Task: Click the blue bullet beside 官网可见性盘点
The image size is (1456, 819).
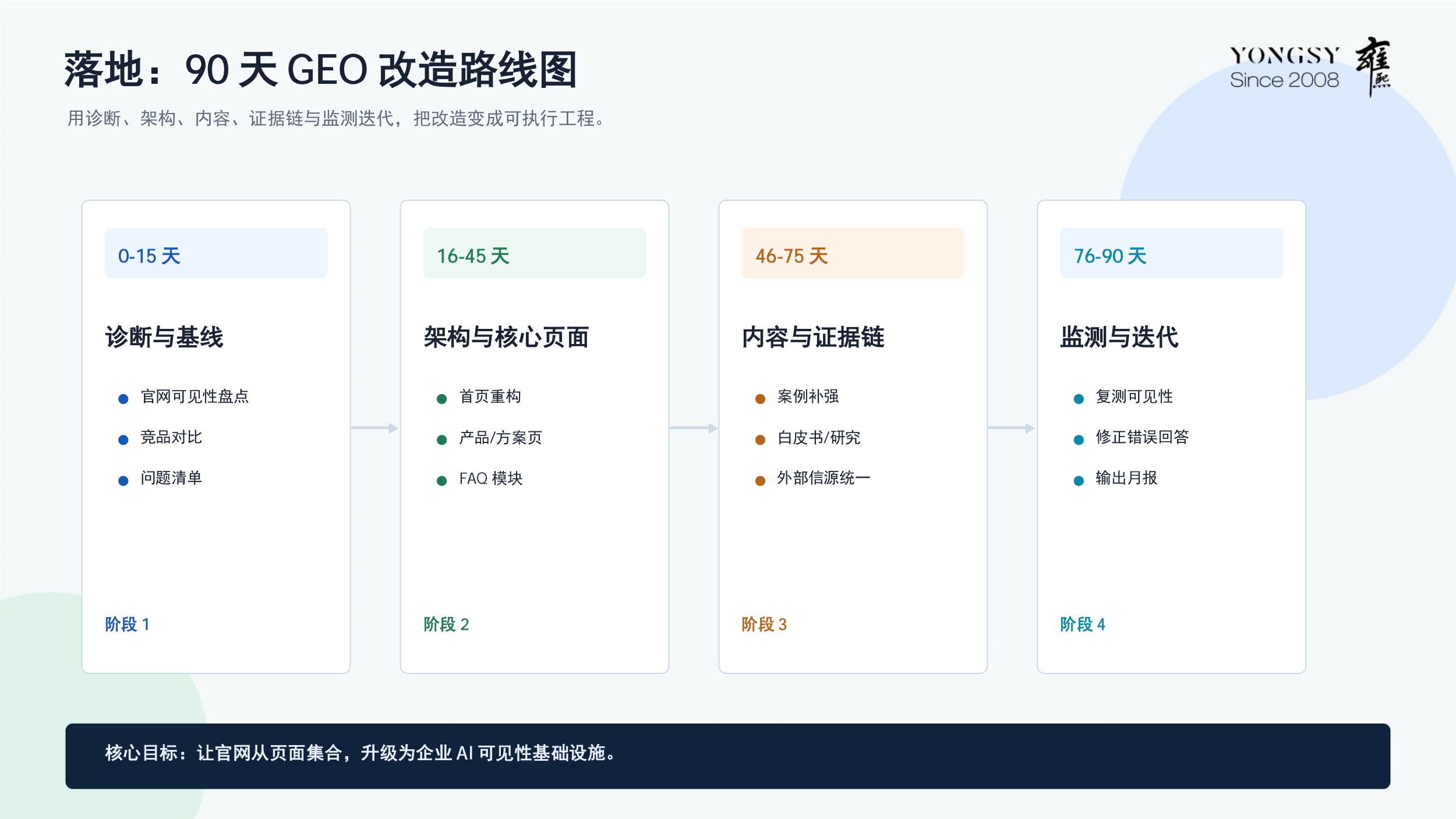Action: tap(123, 399)
